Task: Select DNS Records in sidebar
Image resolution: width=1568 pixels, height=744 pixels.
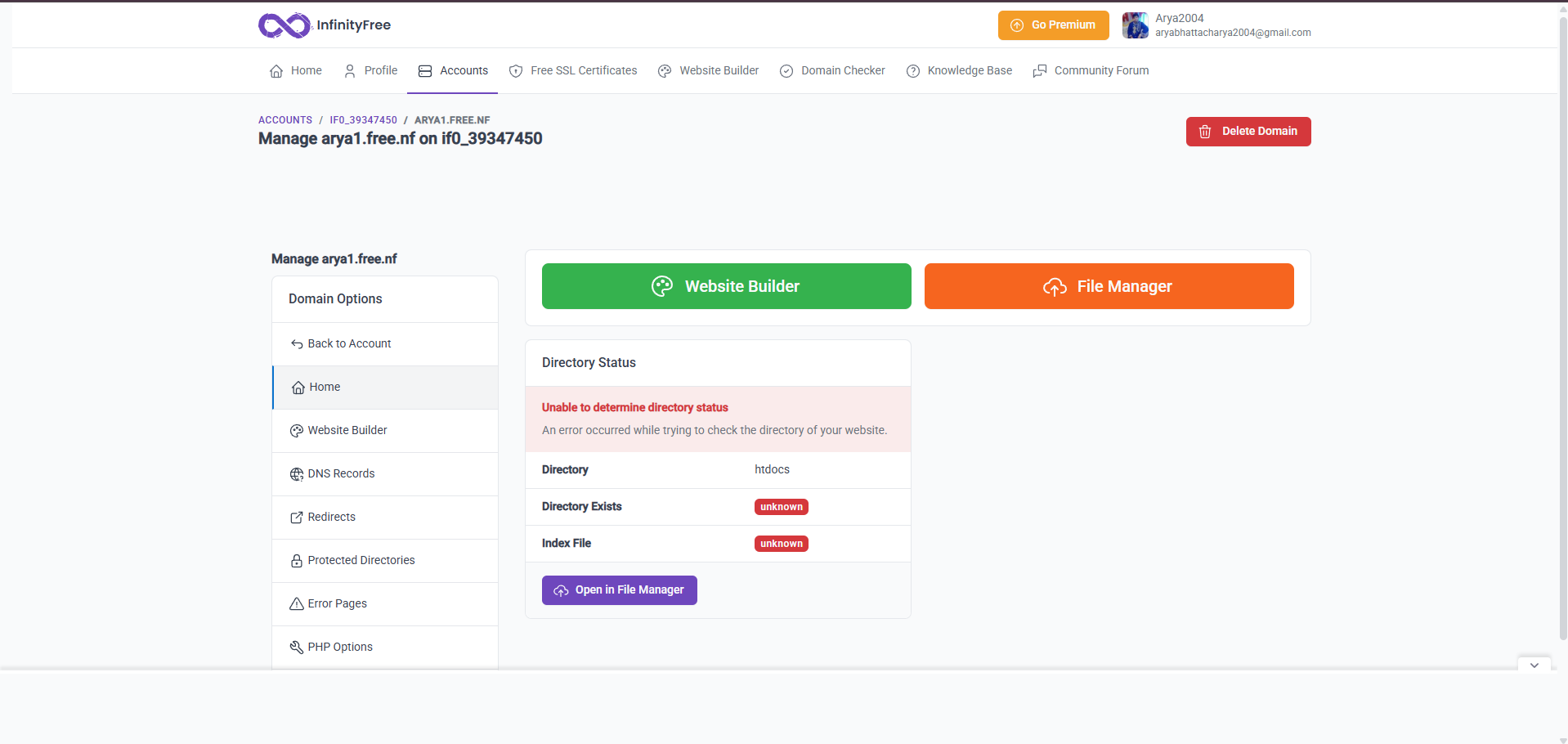Action: [385, 474]
